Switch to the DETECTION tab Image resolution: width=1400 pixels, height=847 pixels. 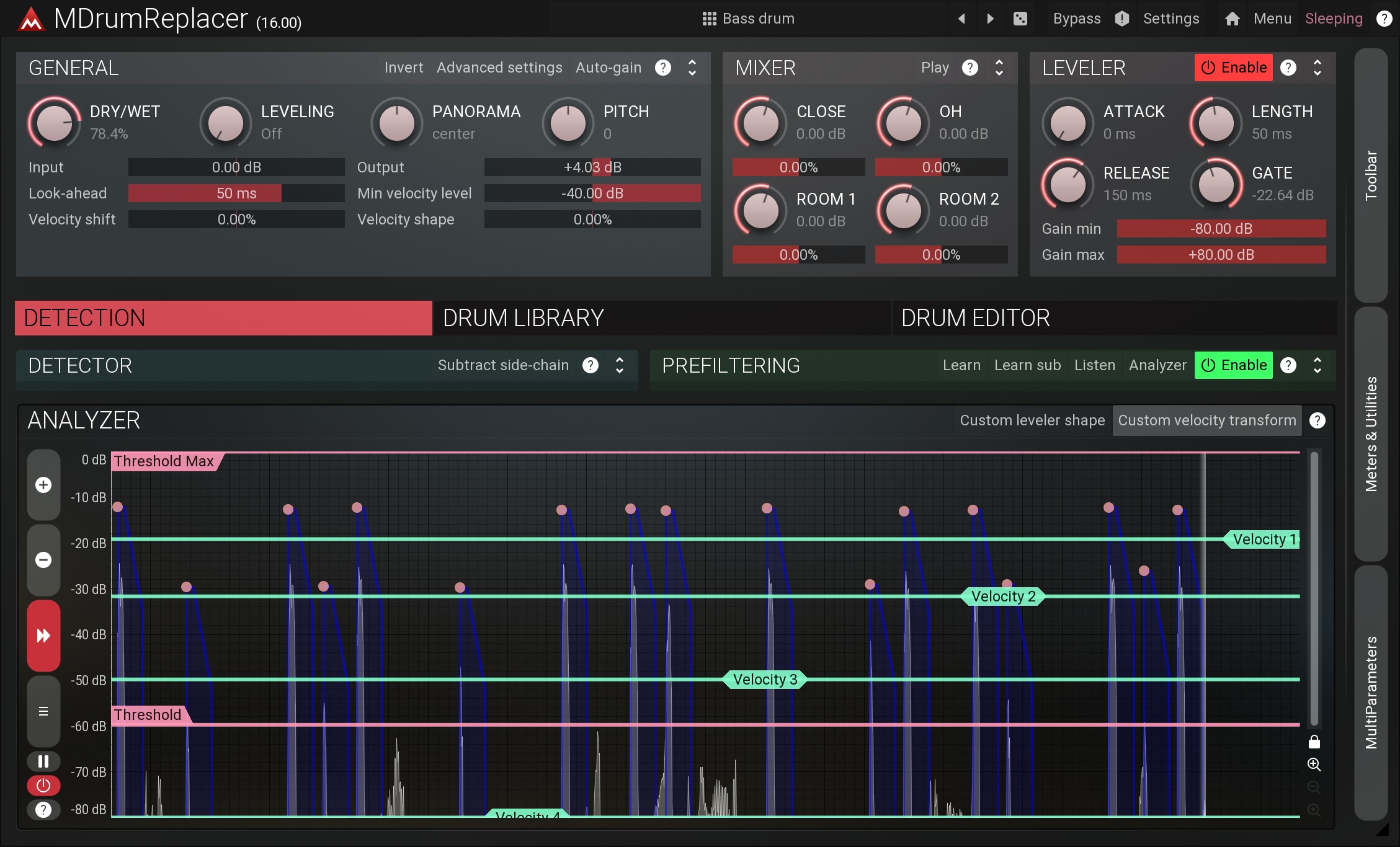[223, 318]
